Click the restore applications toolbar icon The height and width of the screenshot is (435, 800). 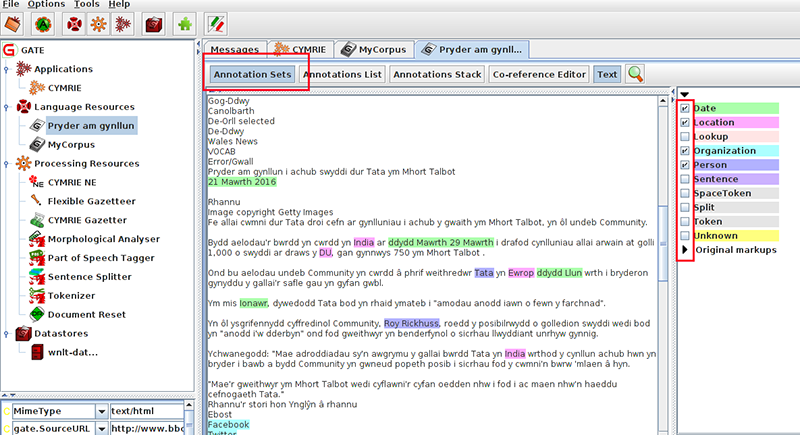pyautogui.click(x=13, y=24)
